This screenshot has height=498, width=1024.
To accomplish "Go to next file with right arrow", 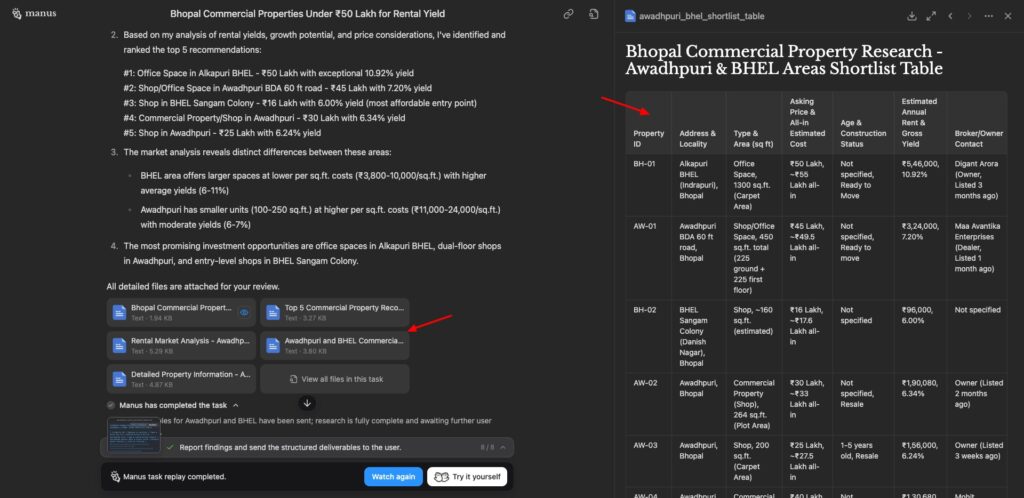I will (969, 16).
